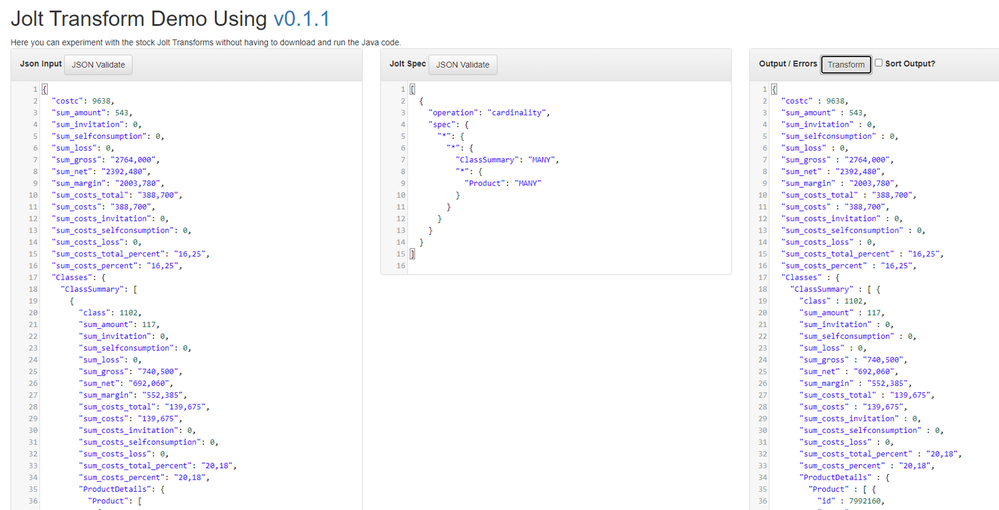Click "sum_margin" : "552,385" in Output
This screenshot has height=510, width=999.
coord(856,383)
